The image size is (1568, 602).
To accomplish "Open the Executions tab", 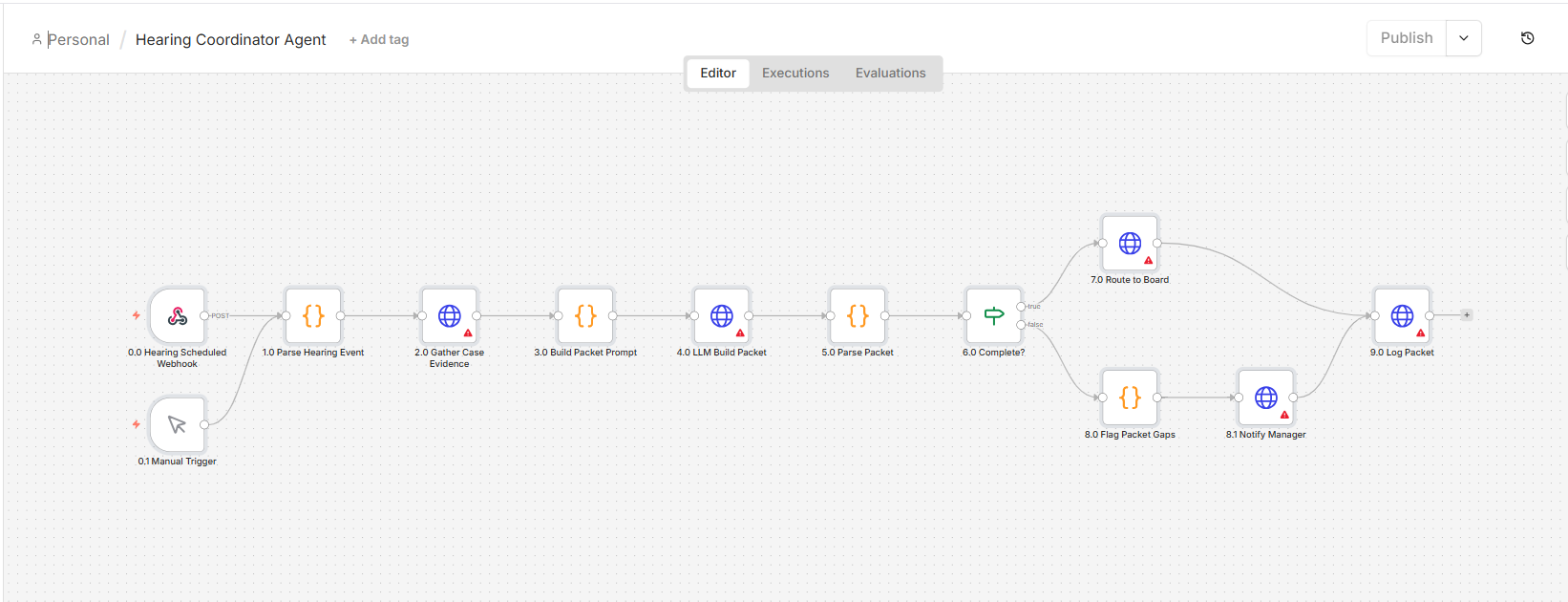I will click(x=795, y=73).
